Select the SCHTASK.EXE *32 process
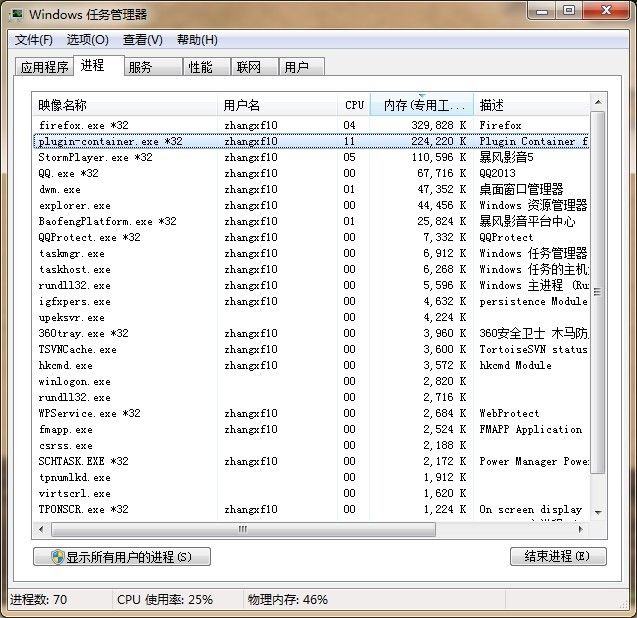The height and width of the screenshot is (618, 637). (x=311, y=462)
